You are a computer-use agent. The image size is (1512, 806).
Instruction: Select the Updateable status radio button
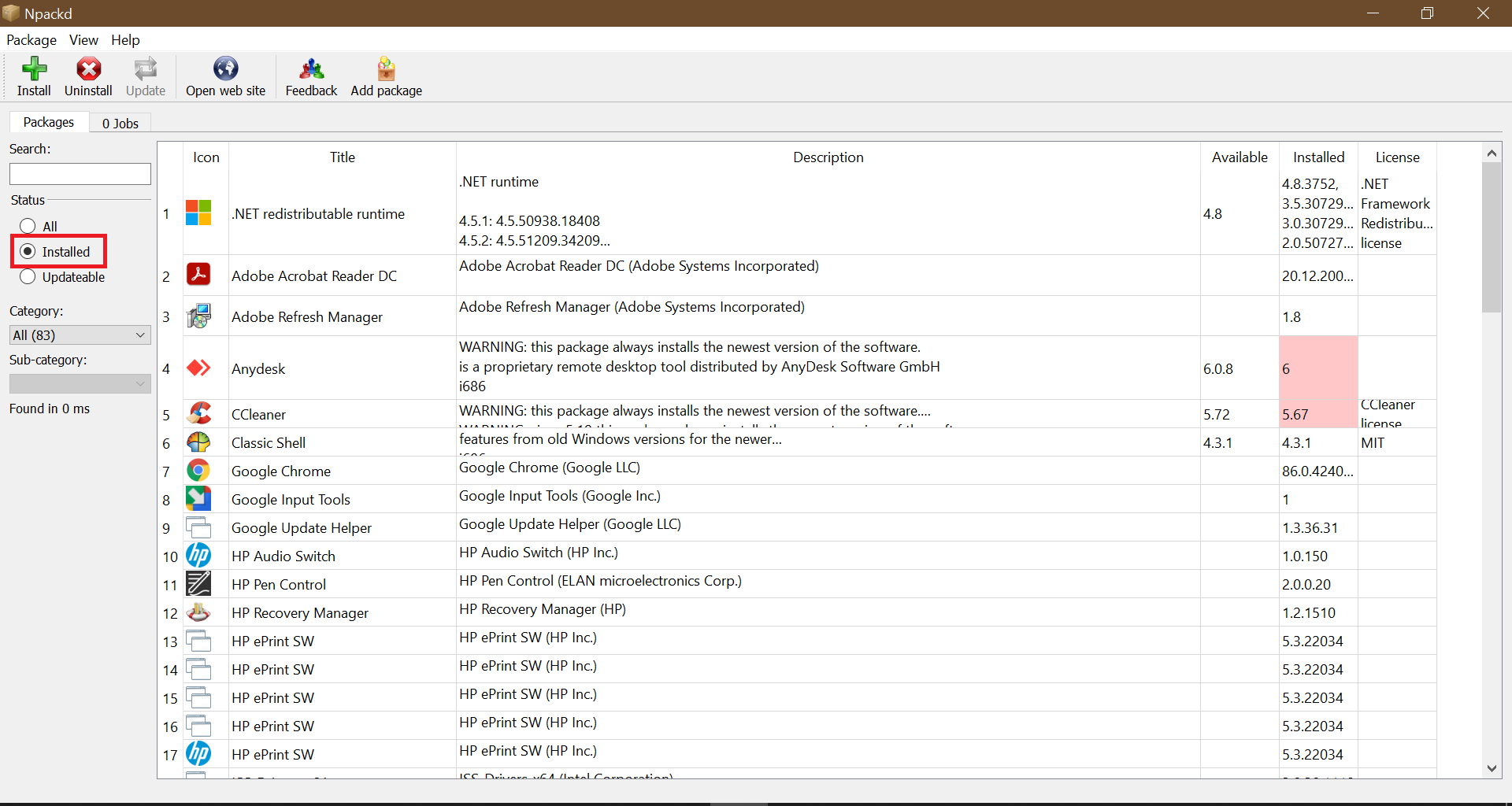28,276
